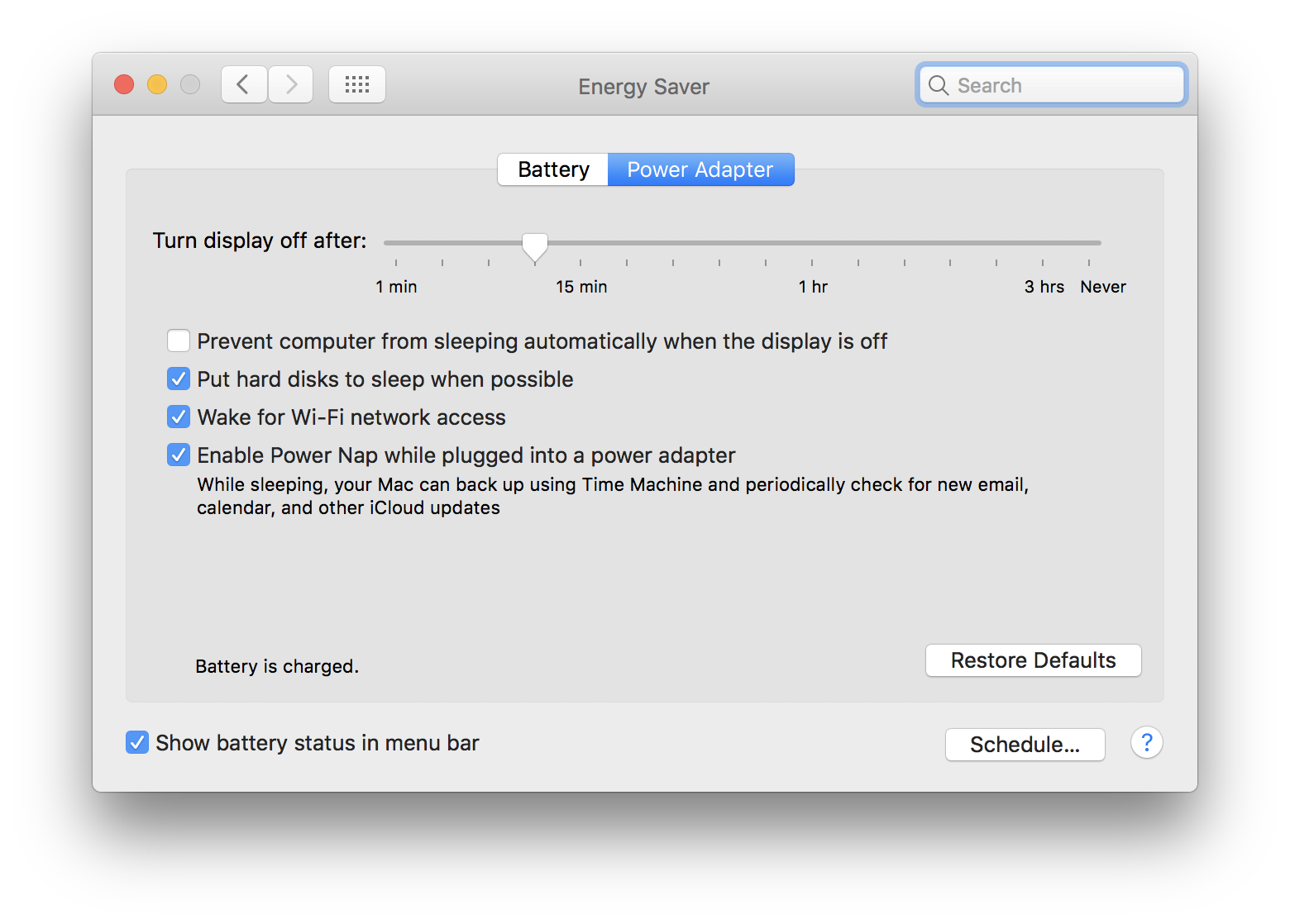Toggle Show battery status in menu bar
This screenshot has height=924, width=1290.
pos(137,742)
